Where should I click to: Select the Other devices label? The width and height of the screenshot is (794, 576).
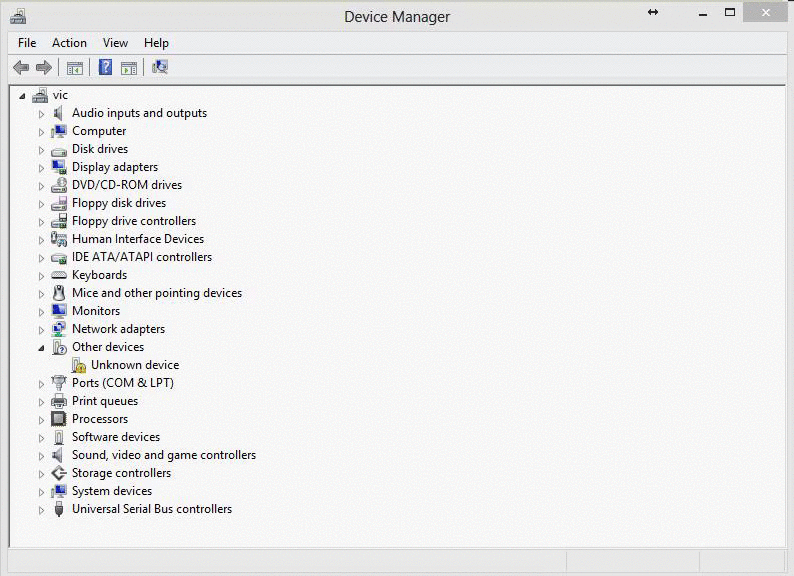(108, 347)
